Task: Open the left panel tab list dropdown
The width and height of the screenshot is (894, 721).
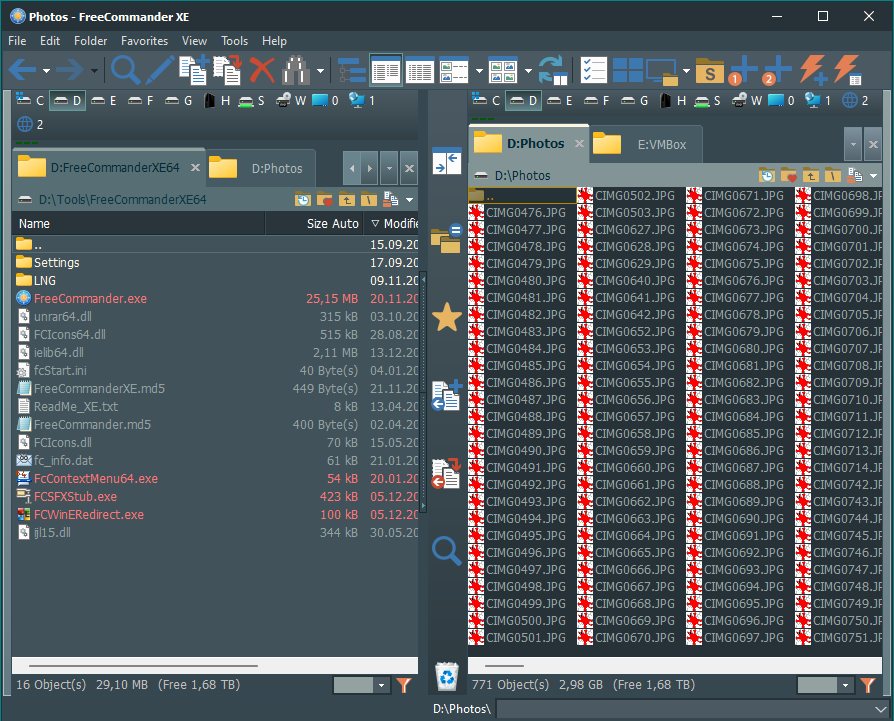Action: pos(389,168)
